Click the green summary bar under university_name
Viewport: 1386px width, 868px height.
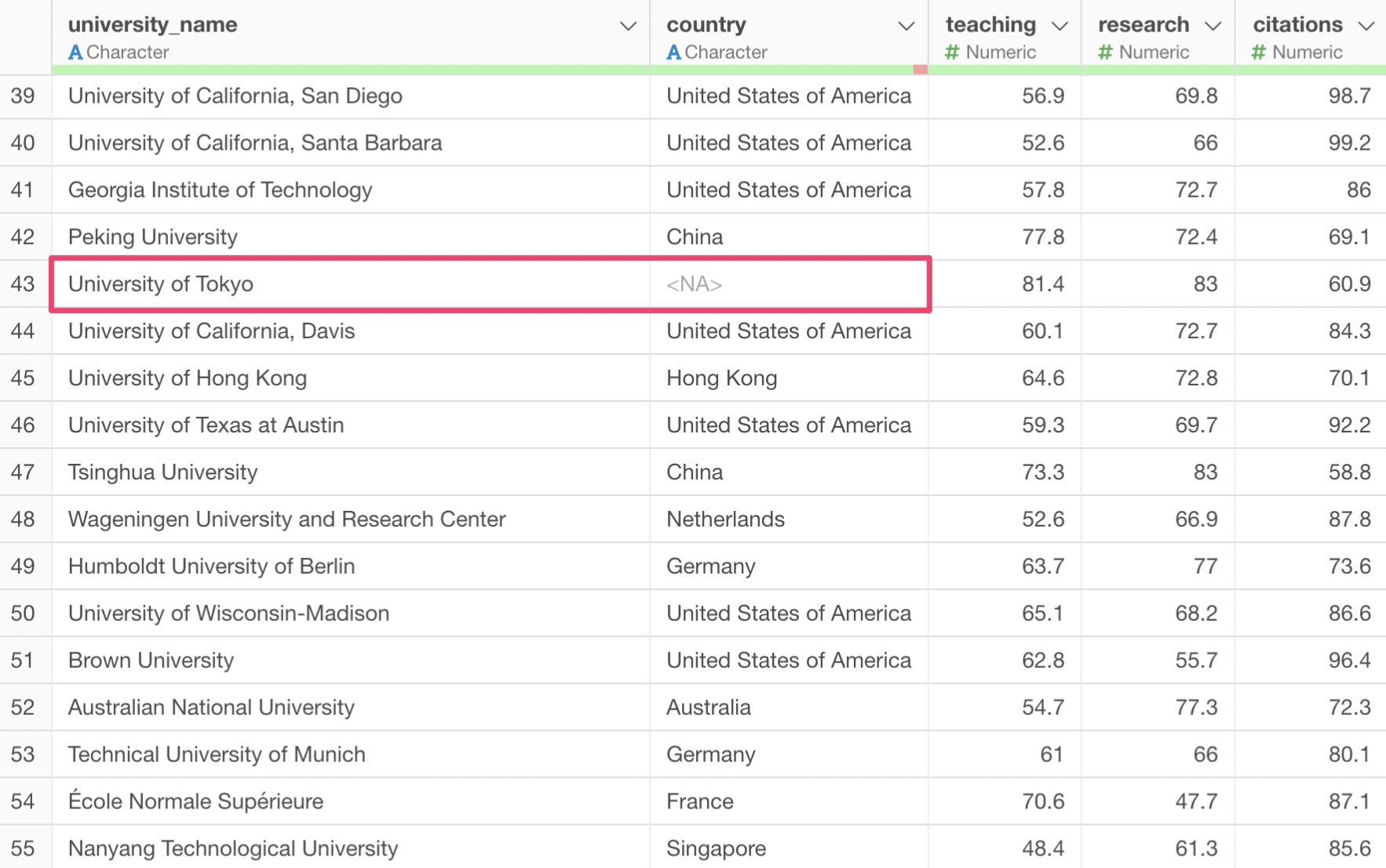[351, 70]
